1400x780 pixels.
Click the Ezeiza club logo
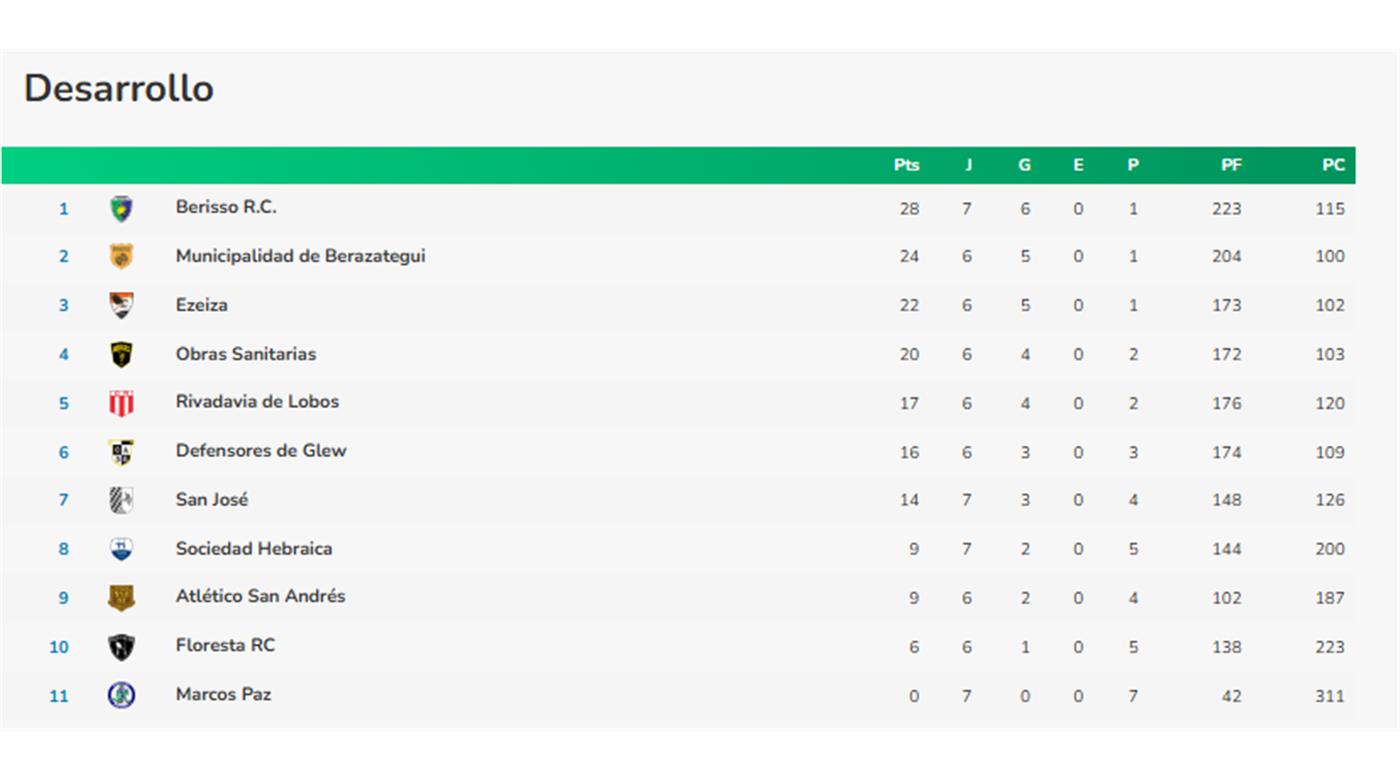[121, 305]
